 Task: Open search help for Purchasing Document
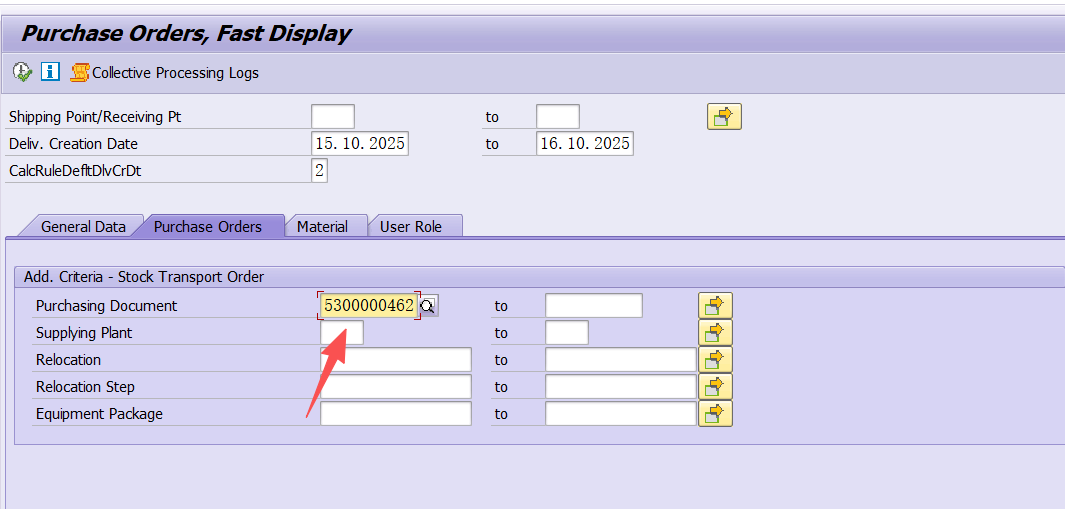coord(429,306)
